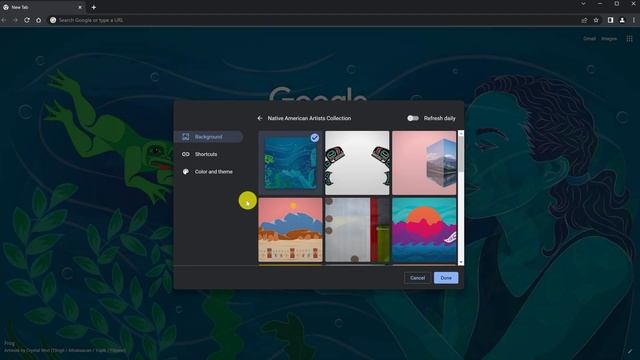Bookmark this tab with the star icon
The image size is (640, 360).
[x=596, y=20]
